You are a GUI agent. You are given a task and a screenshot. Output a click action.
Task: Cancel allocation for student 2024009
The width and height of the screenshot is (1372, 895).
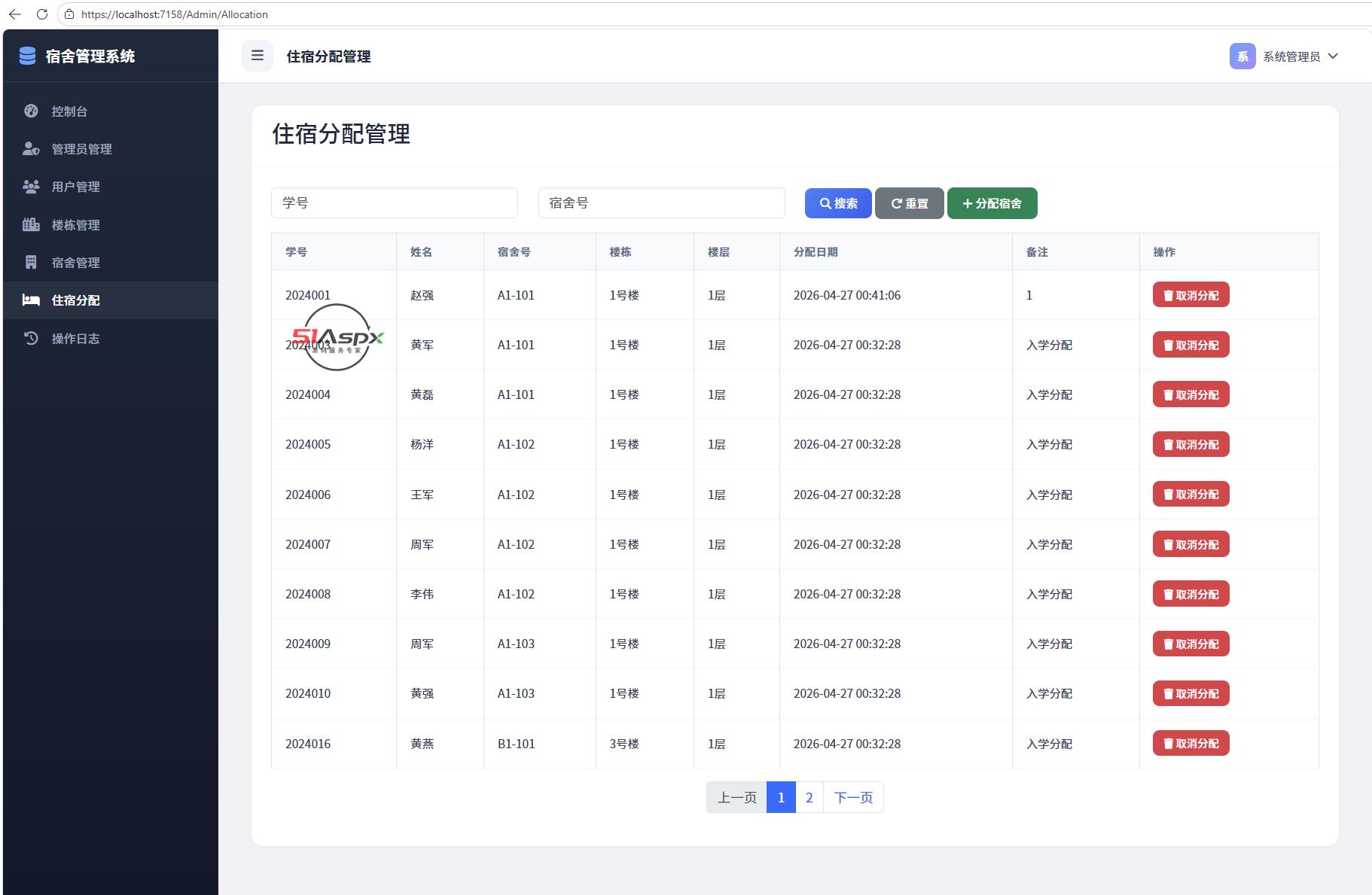point(1191,644)
